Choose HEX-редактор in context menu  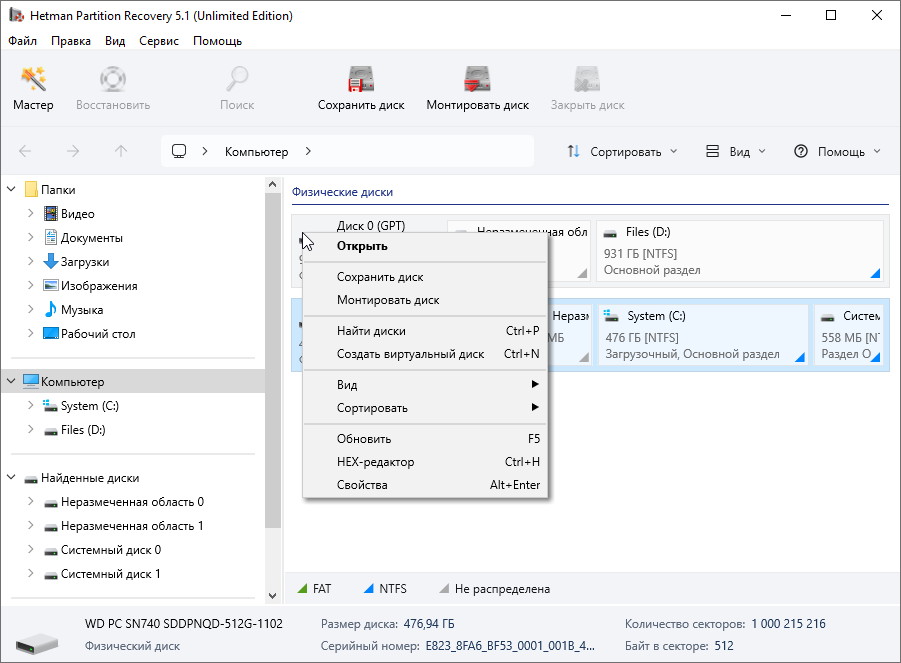point(425,462)
